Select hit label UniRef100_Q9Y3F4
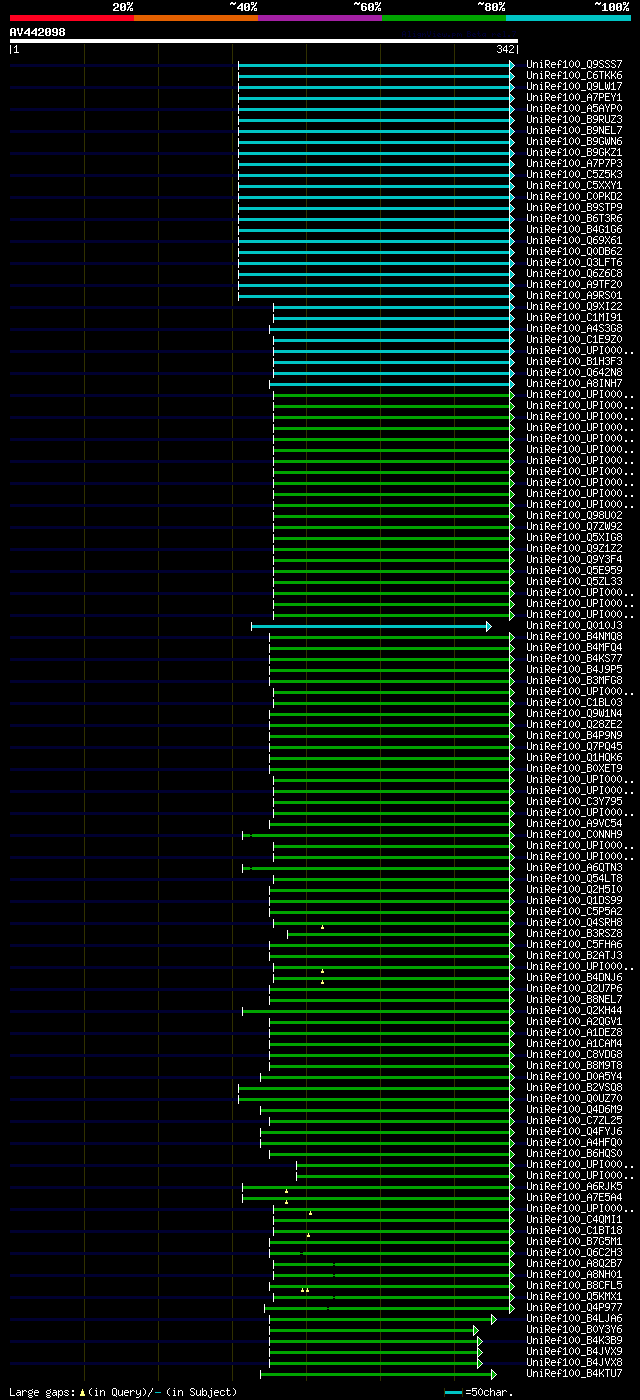The height and width of the screenshot is (1400, 640). pos(574,559)
